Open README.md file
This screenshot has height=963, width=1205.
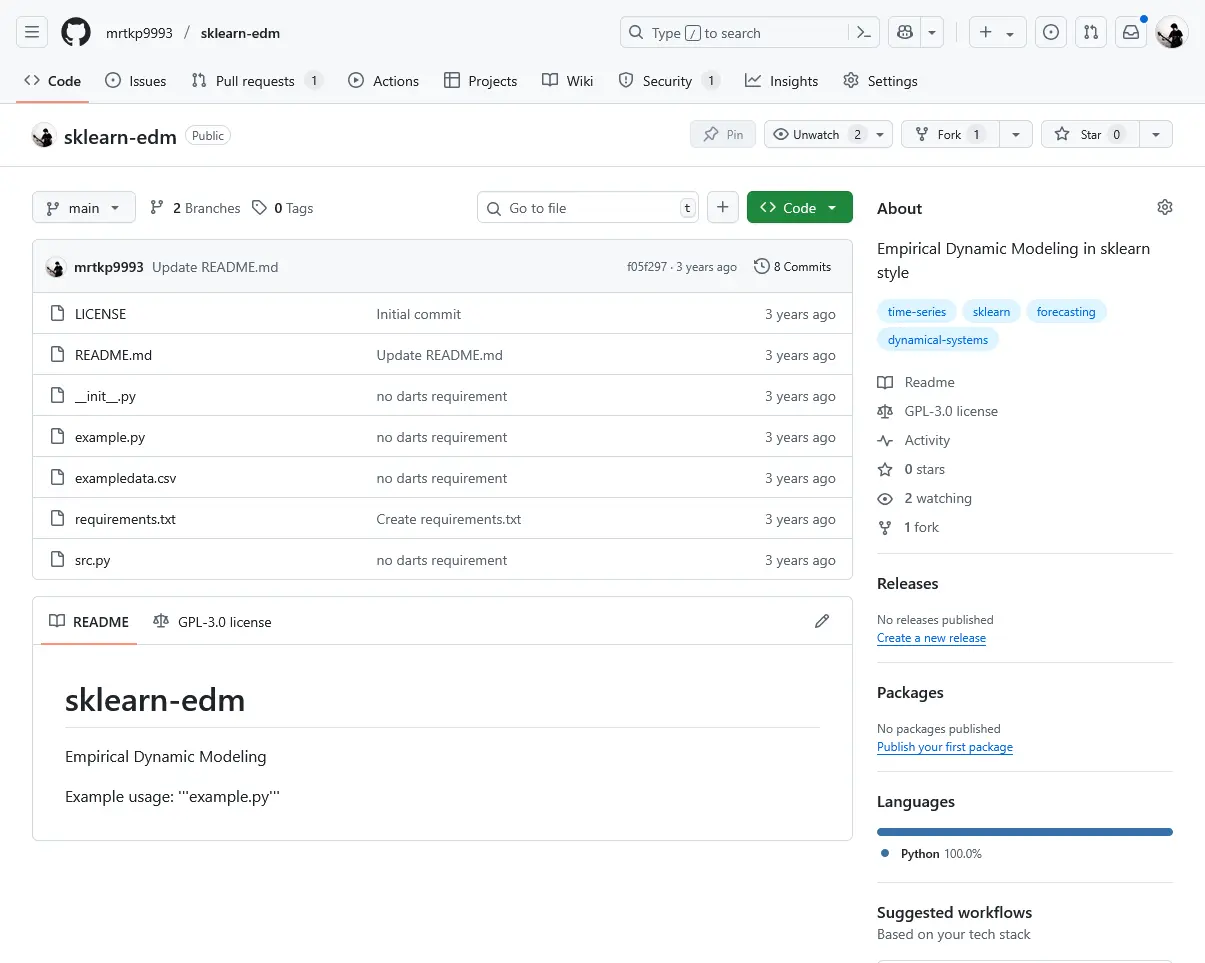pyautogui.click(x=113, y=355)
